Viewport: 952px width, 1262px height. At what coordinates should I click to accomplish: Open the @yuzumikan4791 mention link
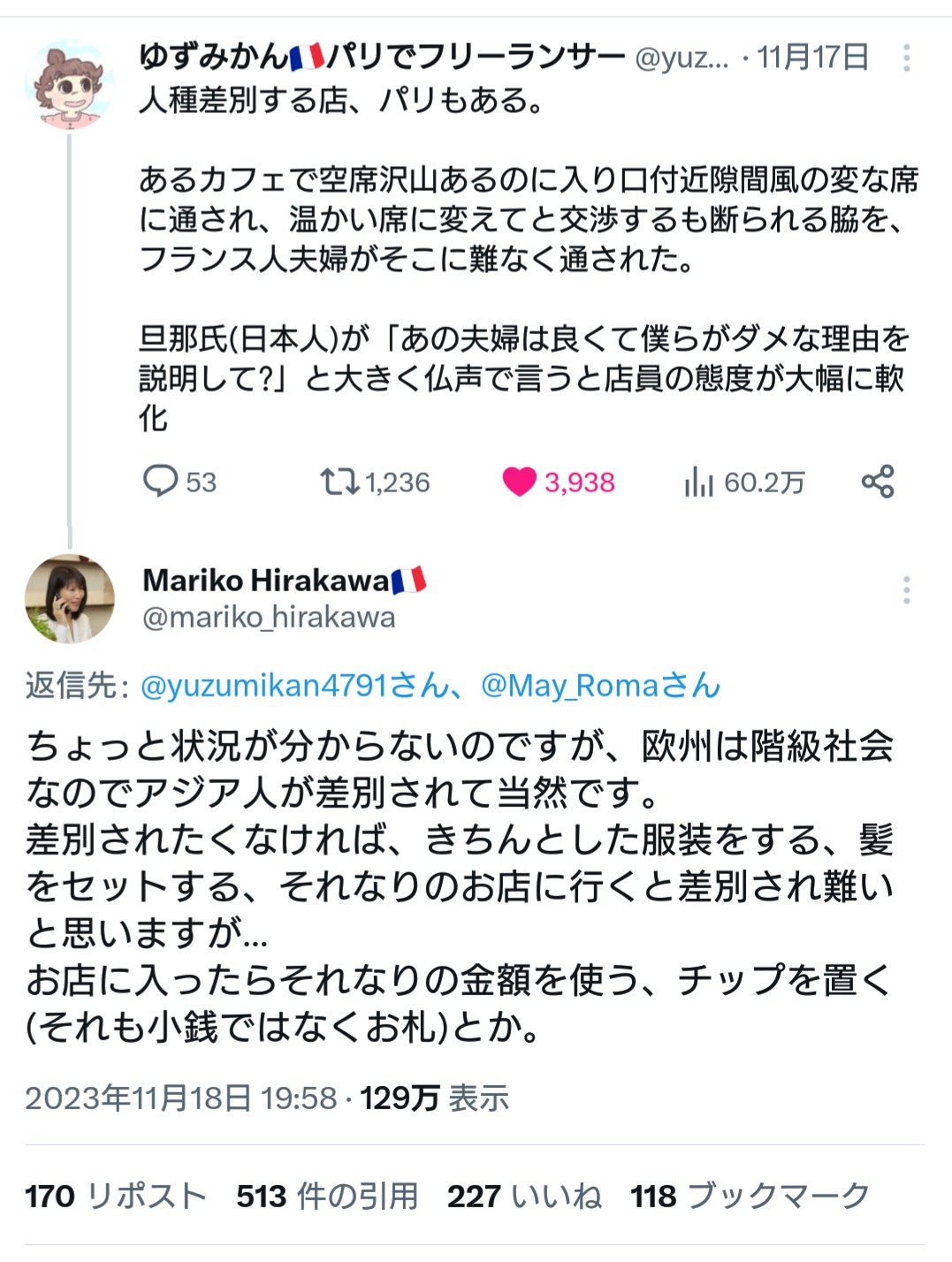pyautogui.click(x=293, y=686)
